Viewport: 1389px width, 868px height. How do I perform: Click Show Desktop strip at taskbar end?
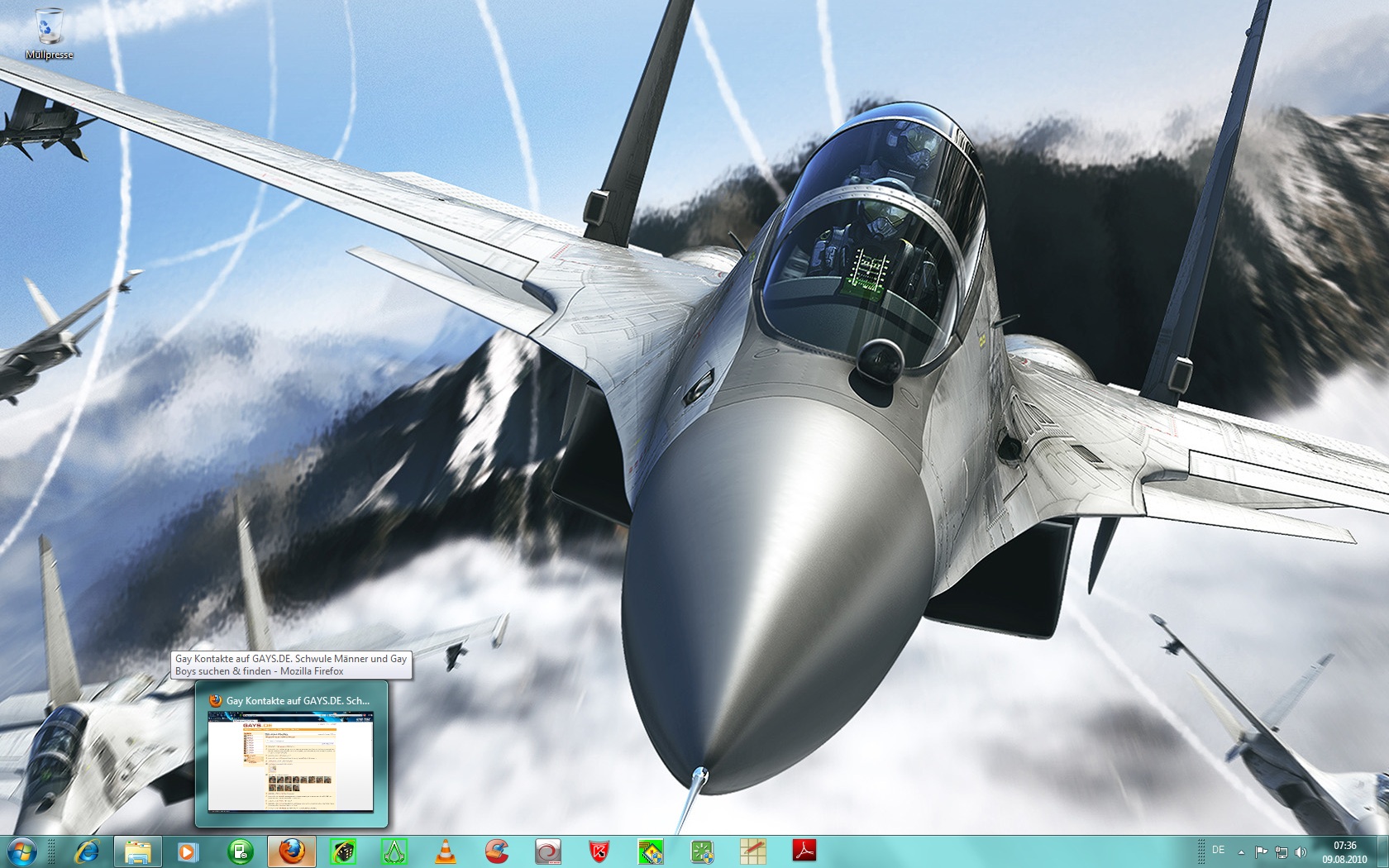[x=1383, y=851]
